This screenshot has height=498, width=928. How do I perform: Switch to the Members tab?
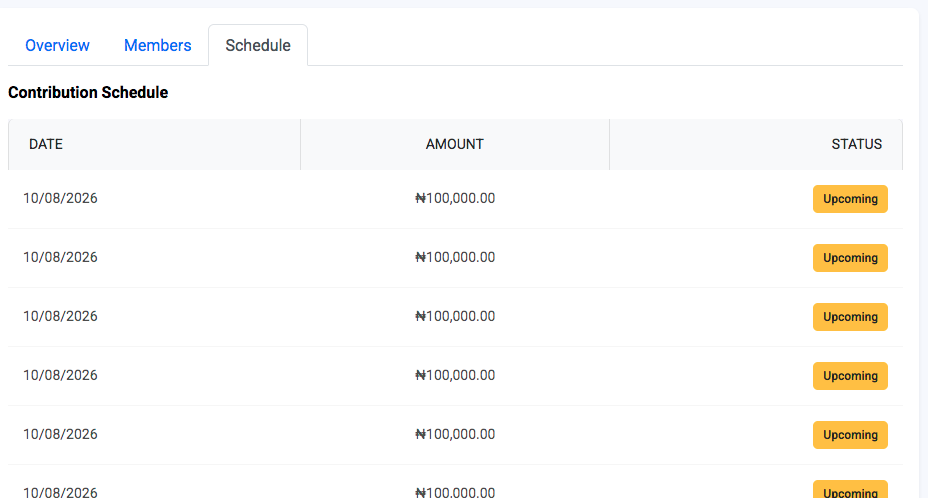(x=157, y=46)
